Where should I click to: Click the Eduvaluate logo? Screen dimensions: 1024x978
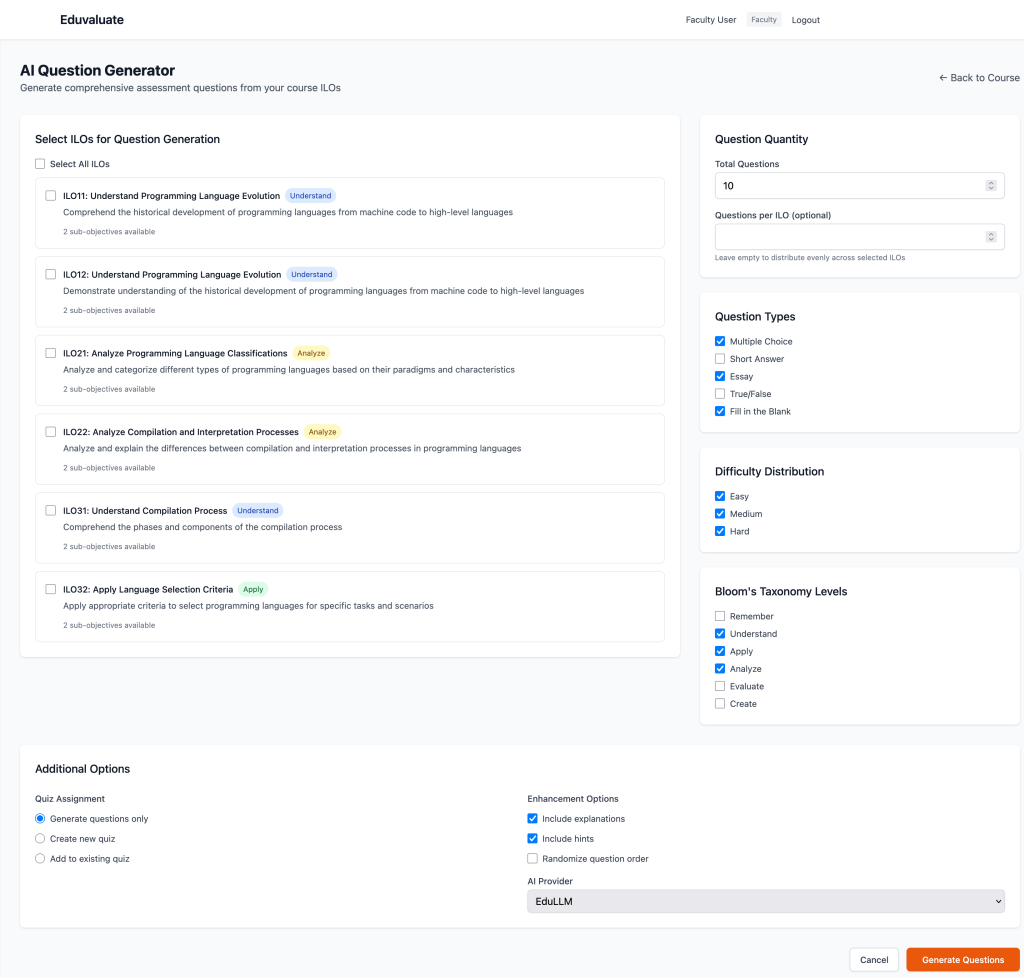[x=92, y=20]
